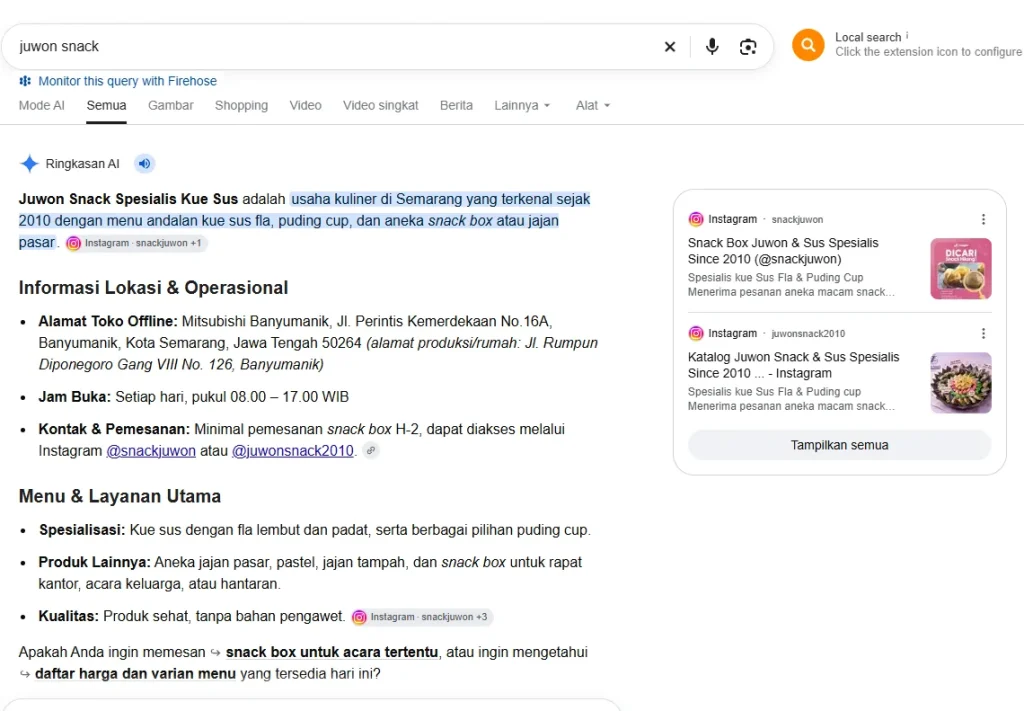Open the three-dot menu for the juwonsnack2010 result
This screenshot has height=711, width=1024.
click(x=983, y=334)
